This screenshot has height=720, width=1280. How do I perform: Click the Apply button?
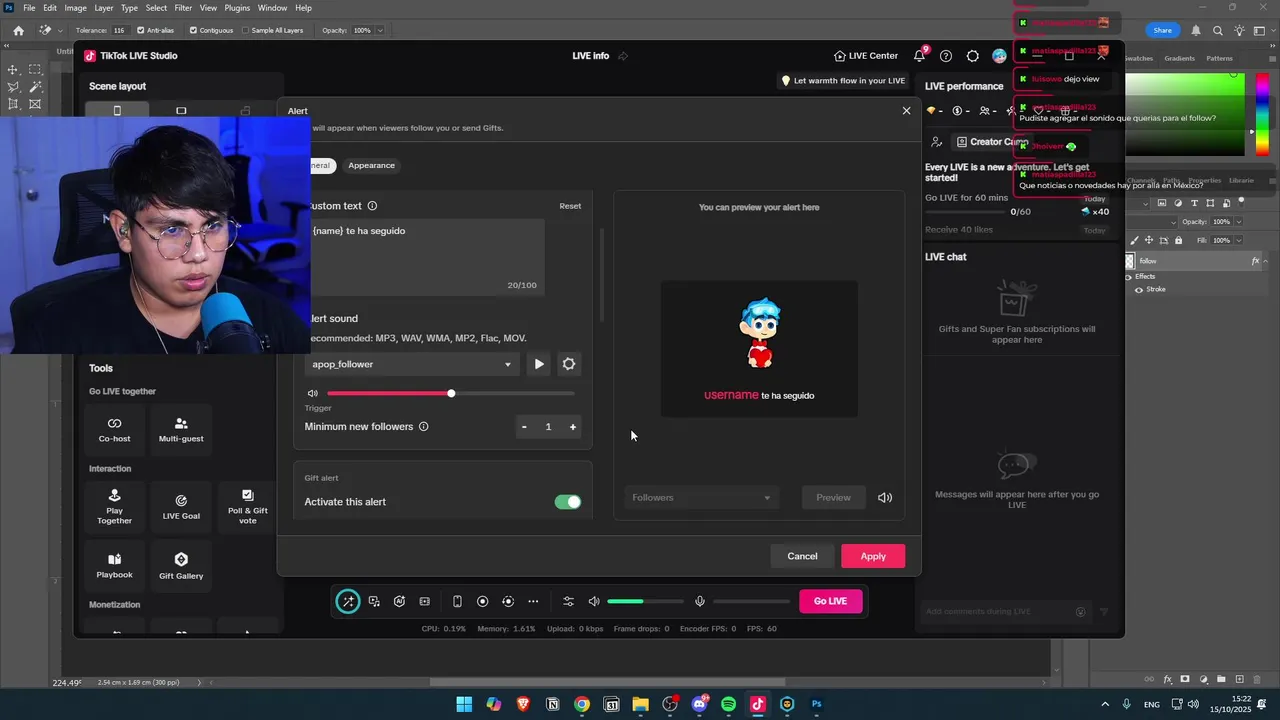873,556
